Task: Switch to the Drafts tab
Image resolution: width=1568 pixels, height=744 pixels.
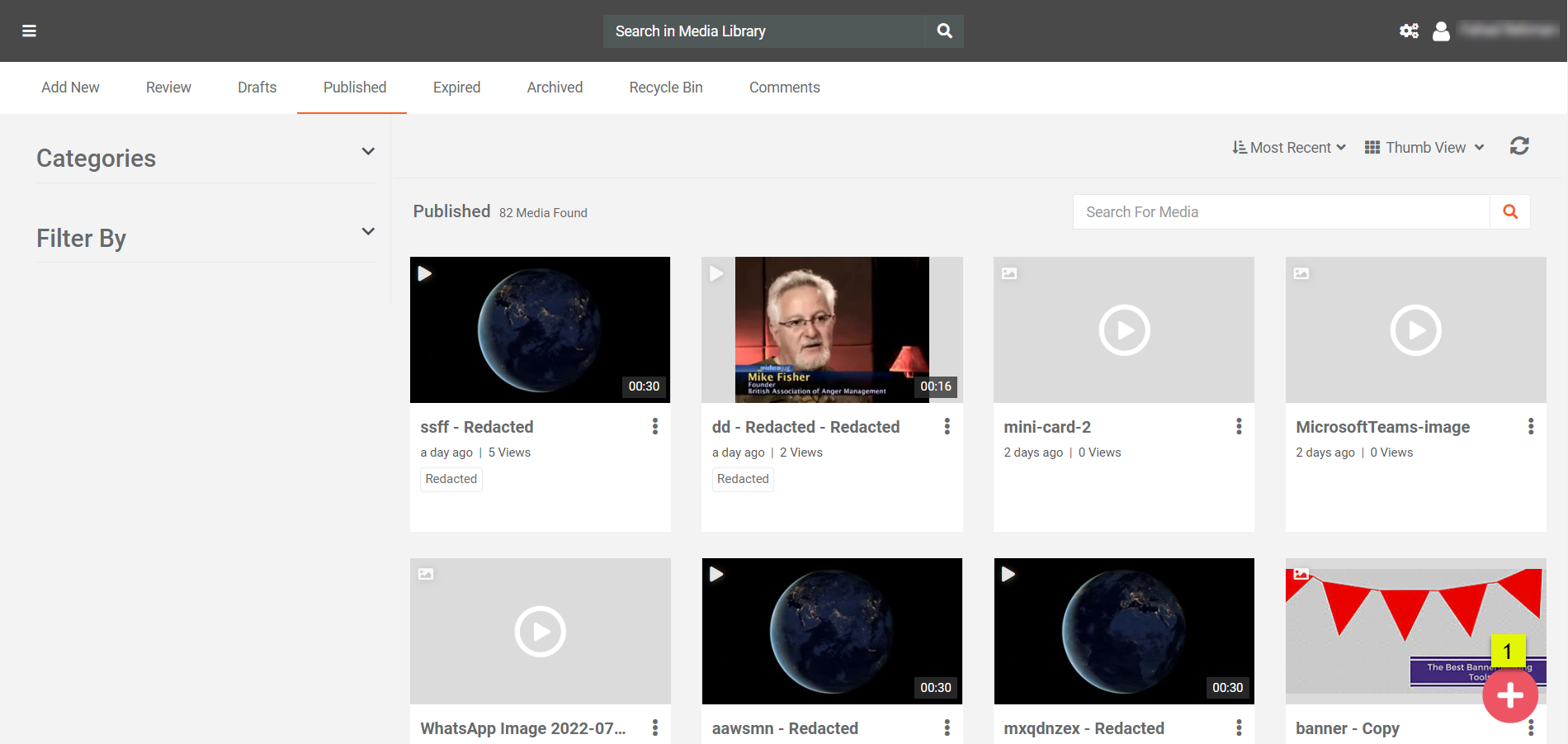Action: pyautogui.click(x=257, y=88)
